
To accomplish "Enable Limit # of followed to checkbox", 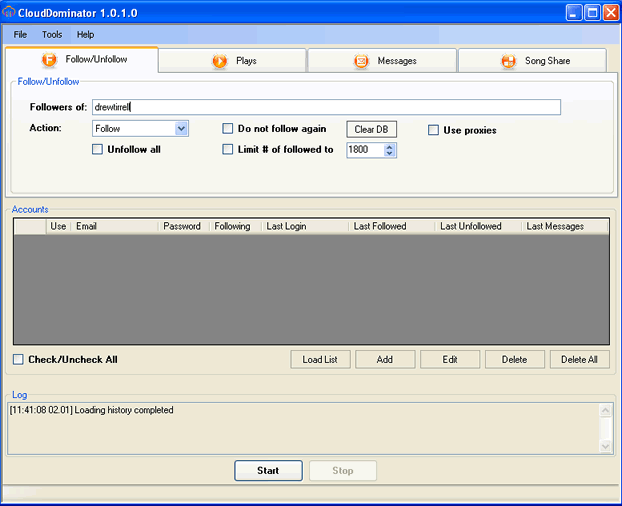I will pos(227,150).
